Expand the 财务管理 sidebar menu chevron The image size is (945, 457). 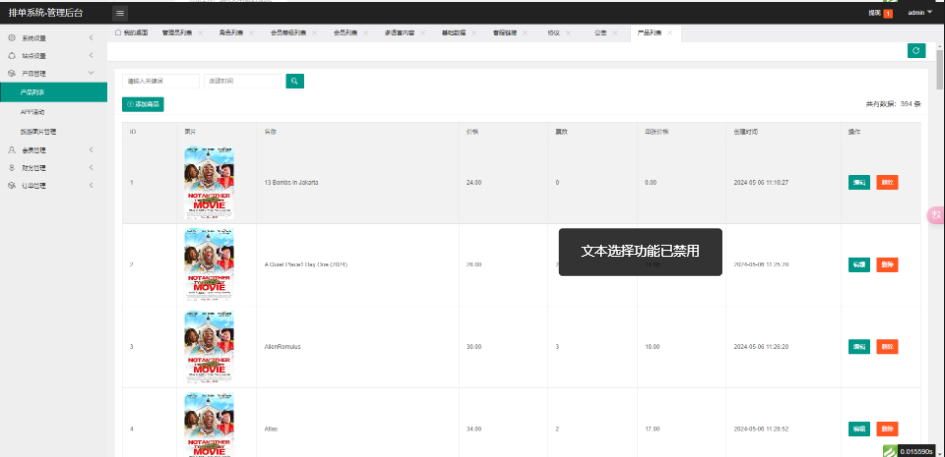91,168
